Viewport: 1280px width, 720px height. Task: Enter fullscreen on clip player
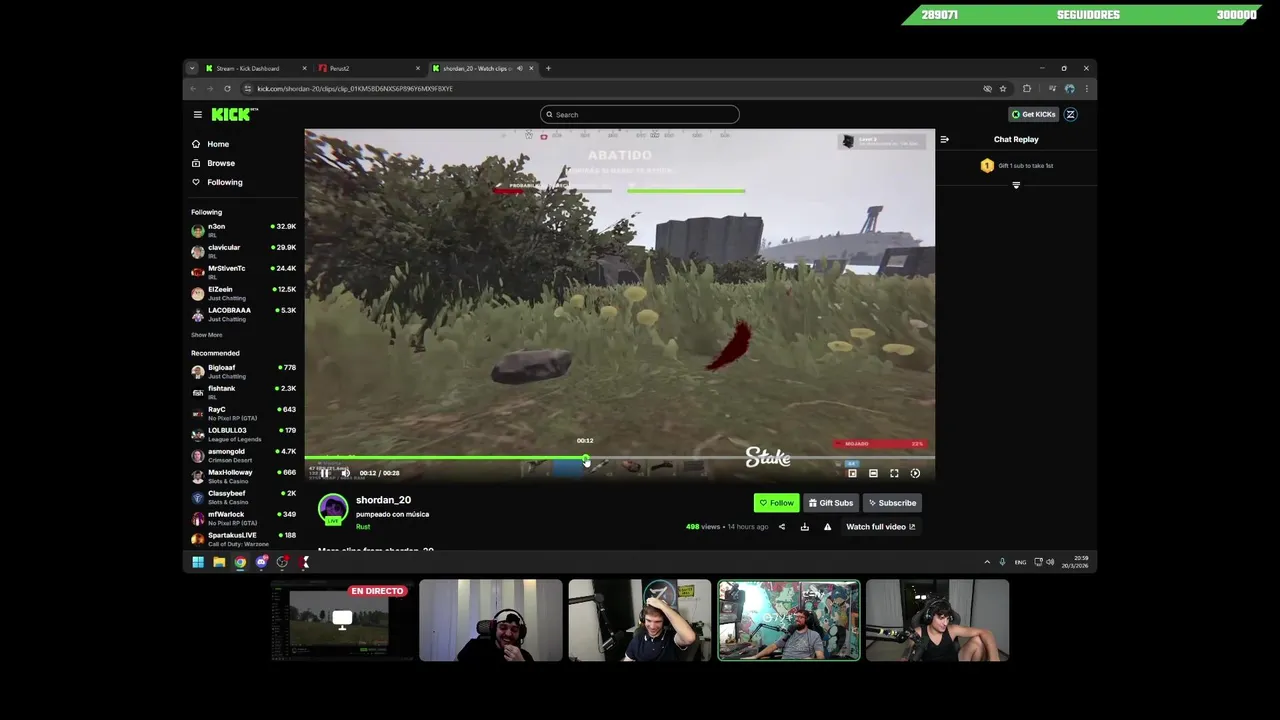point(894,473)
